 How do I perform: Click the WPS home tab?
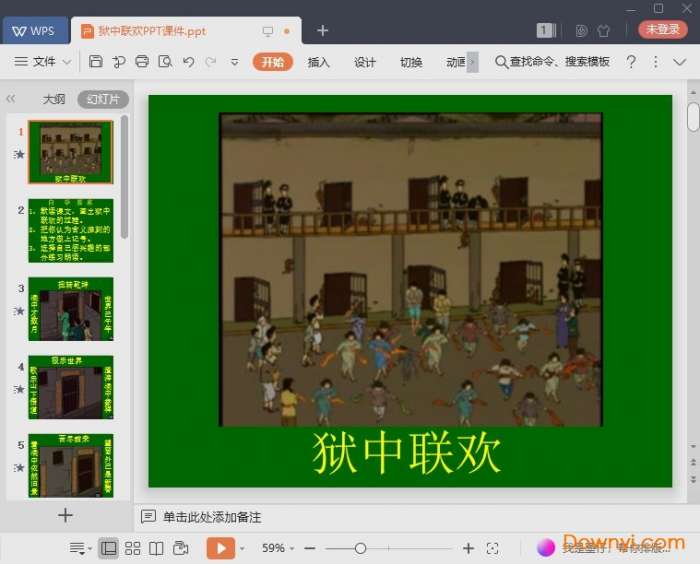(x=35, y=31)
